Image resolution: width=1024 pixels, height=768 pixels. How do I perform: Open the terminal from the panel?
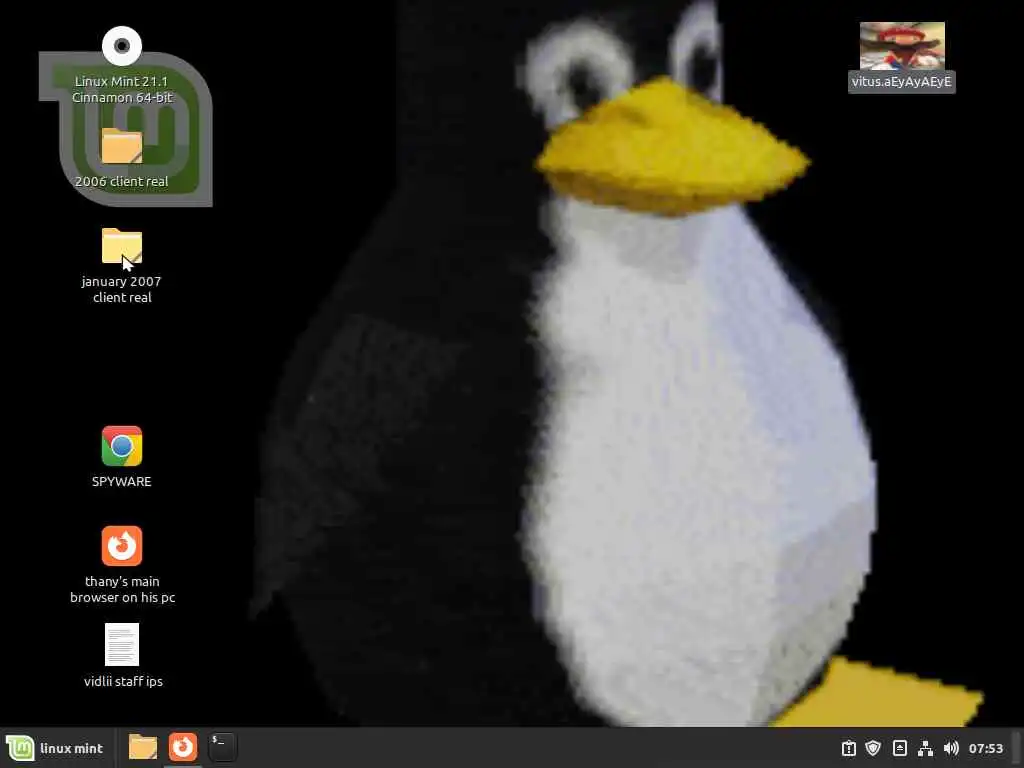(222, 747)
